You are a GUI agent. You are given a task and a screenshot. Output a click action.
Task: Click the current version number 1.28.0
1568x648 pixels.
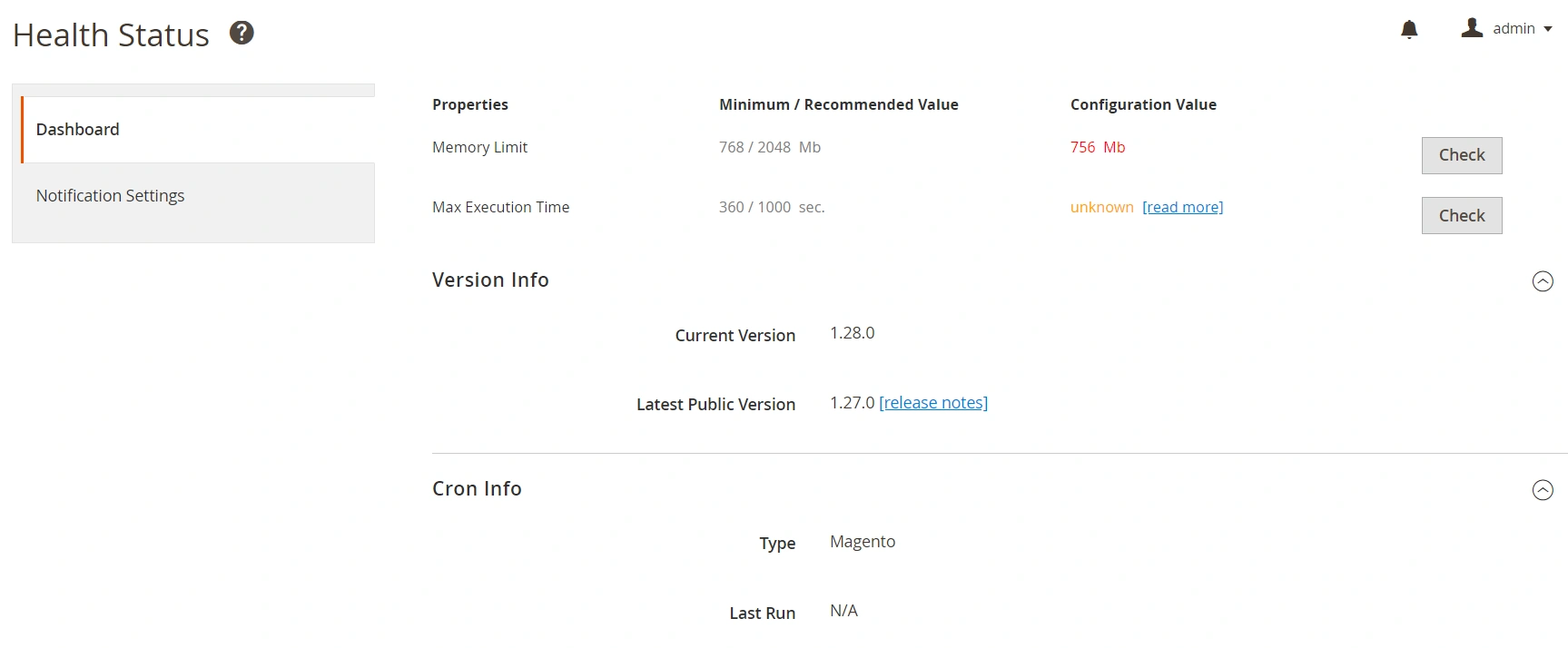[852, 333]
